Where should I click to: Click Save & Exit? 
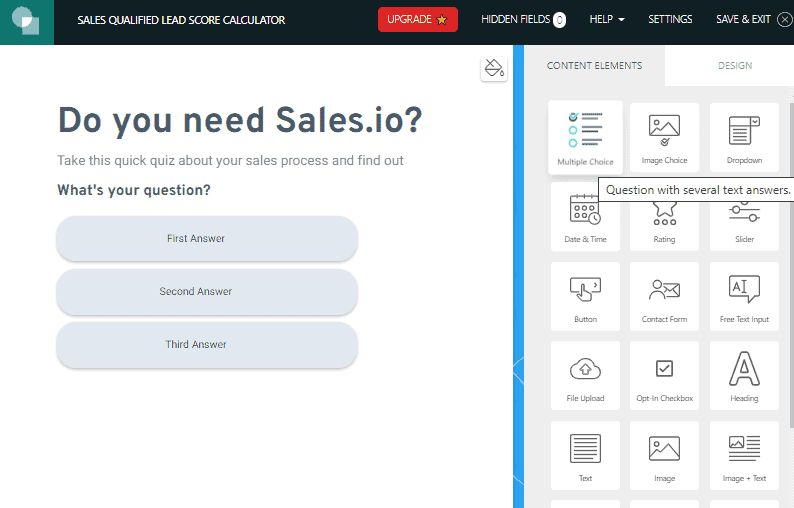coord(743,19)
